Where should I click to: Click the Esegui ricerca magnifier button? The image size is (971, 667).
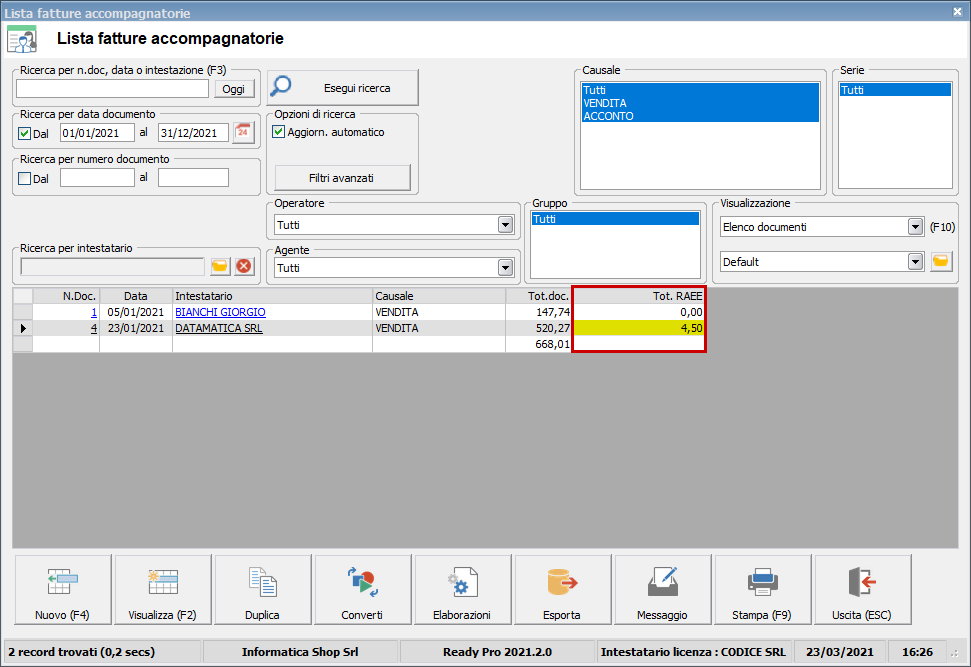(x=343, y=87)
